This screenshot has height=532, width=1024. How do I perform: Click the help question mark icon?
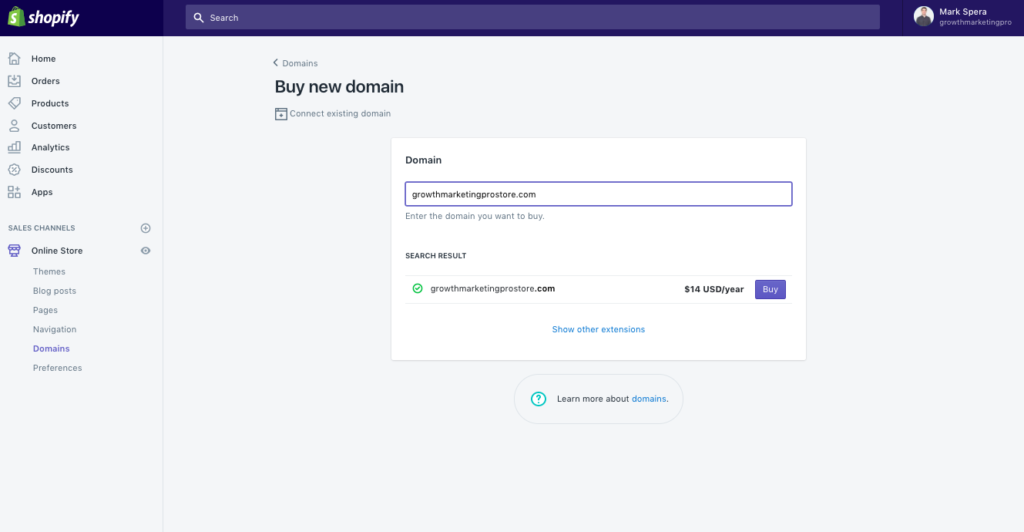(x=538, y=399)
